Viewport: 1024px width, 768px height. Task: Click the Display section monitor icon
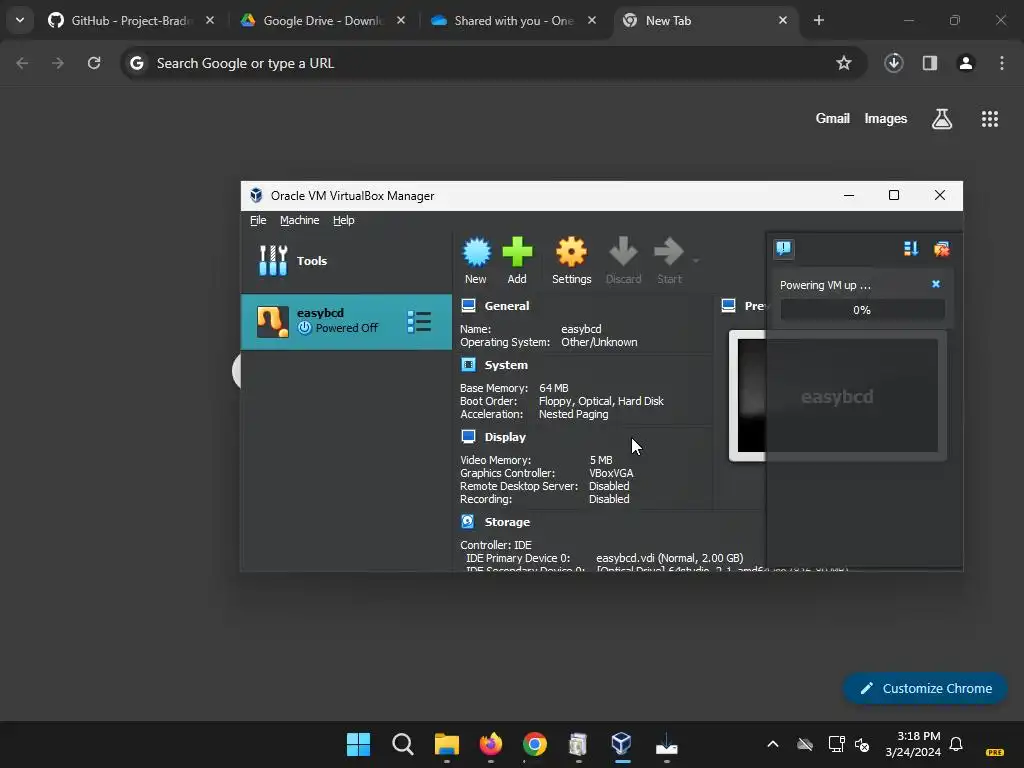point(468,436)
